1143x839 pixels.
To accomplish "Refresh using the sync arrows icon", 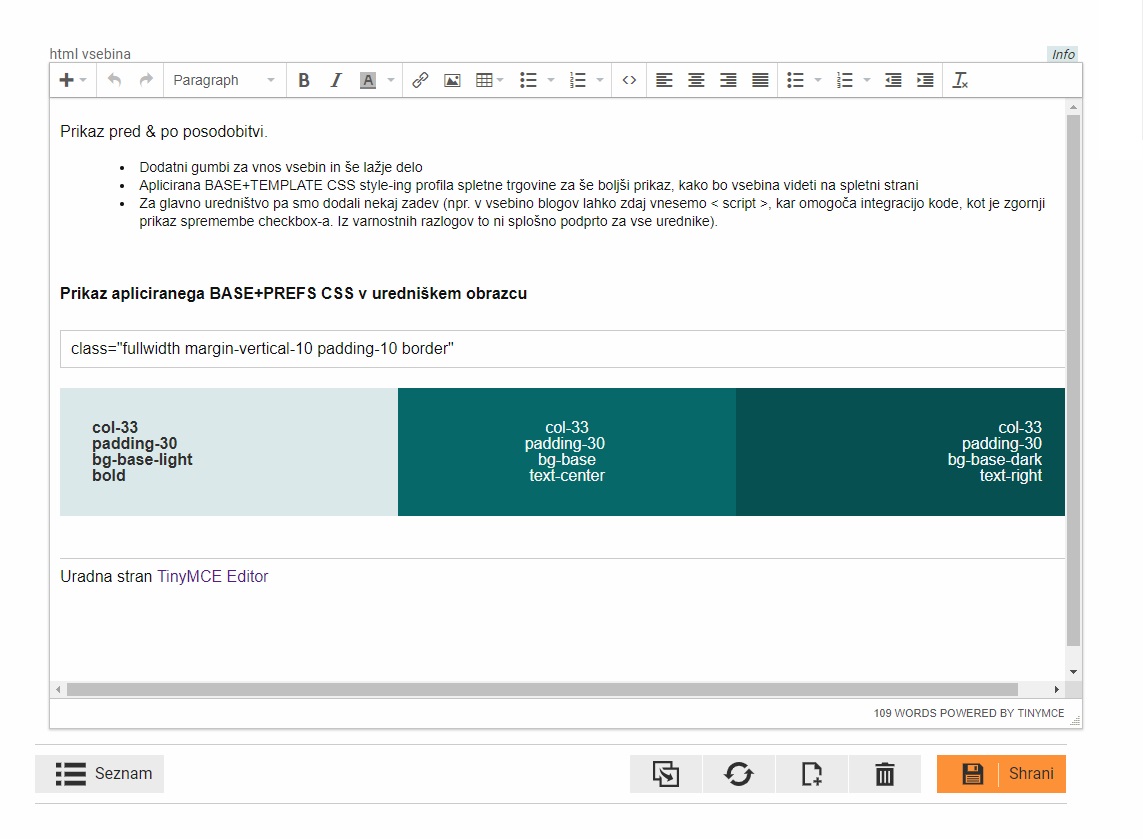I will pyautogui.click(x=738, y=773).
